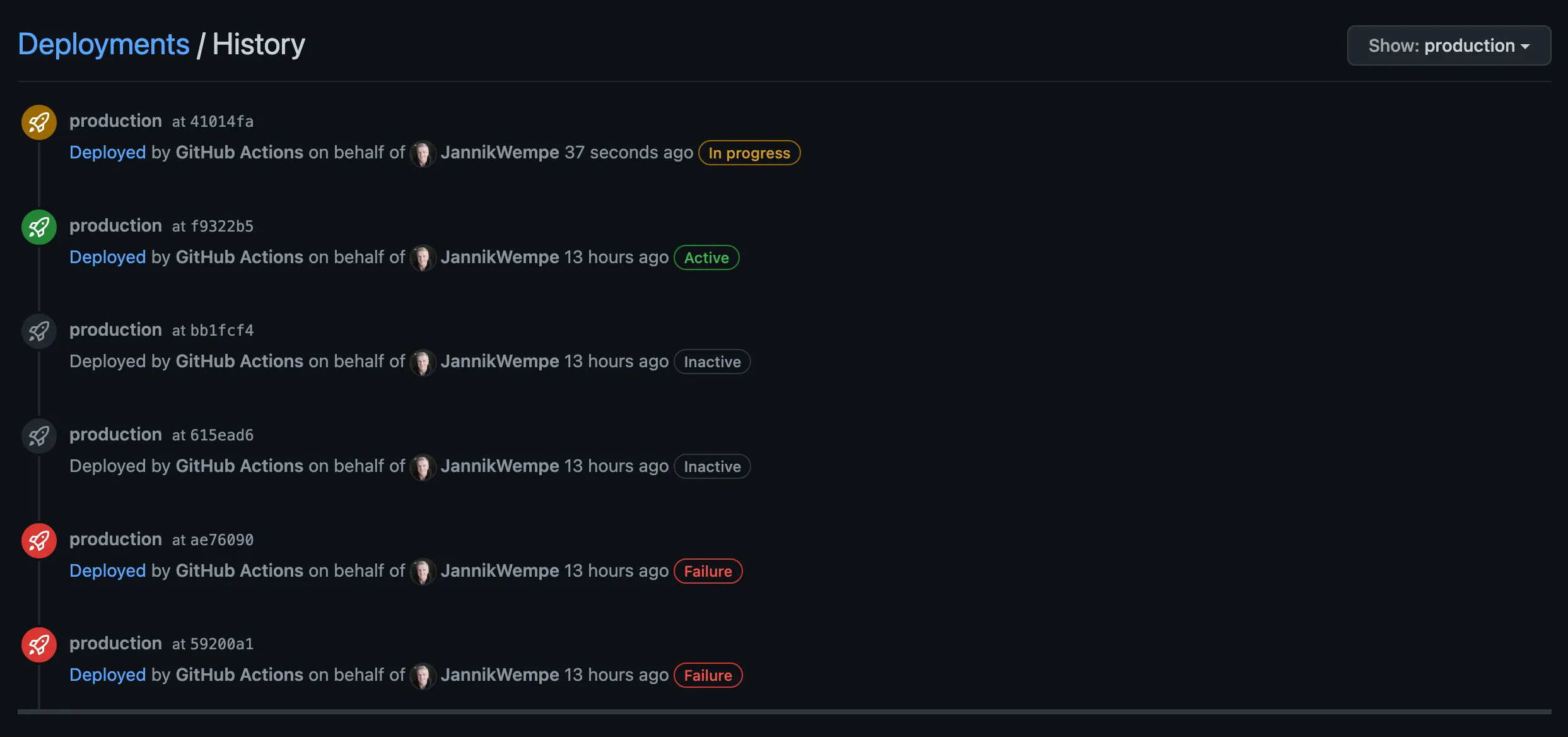Click the gray rocket icon next to bb1fcf4
Viewport: 1568px width, 737px height.
38,331
